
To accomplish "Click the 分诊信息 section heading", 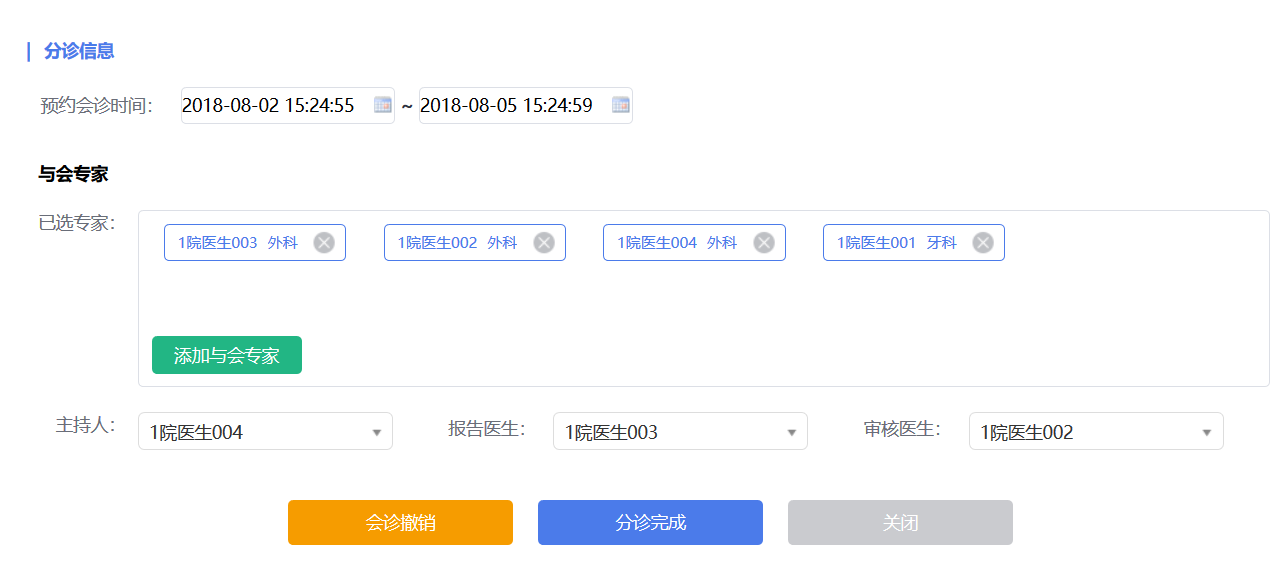I will 79,51.
